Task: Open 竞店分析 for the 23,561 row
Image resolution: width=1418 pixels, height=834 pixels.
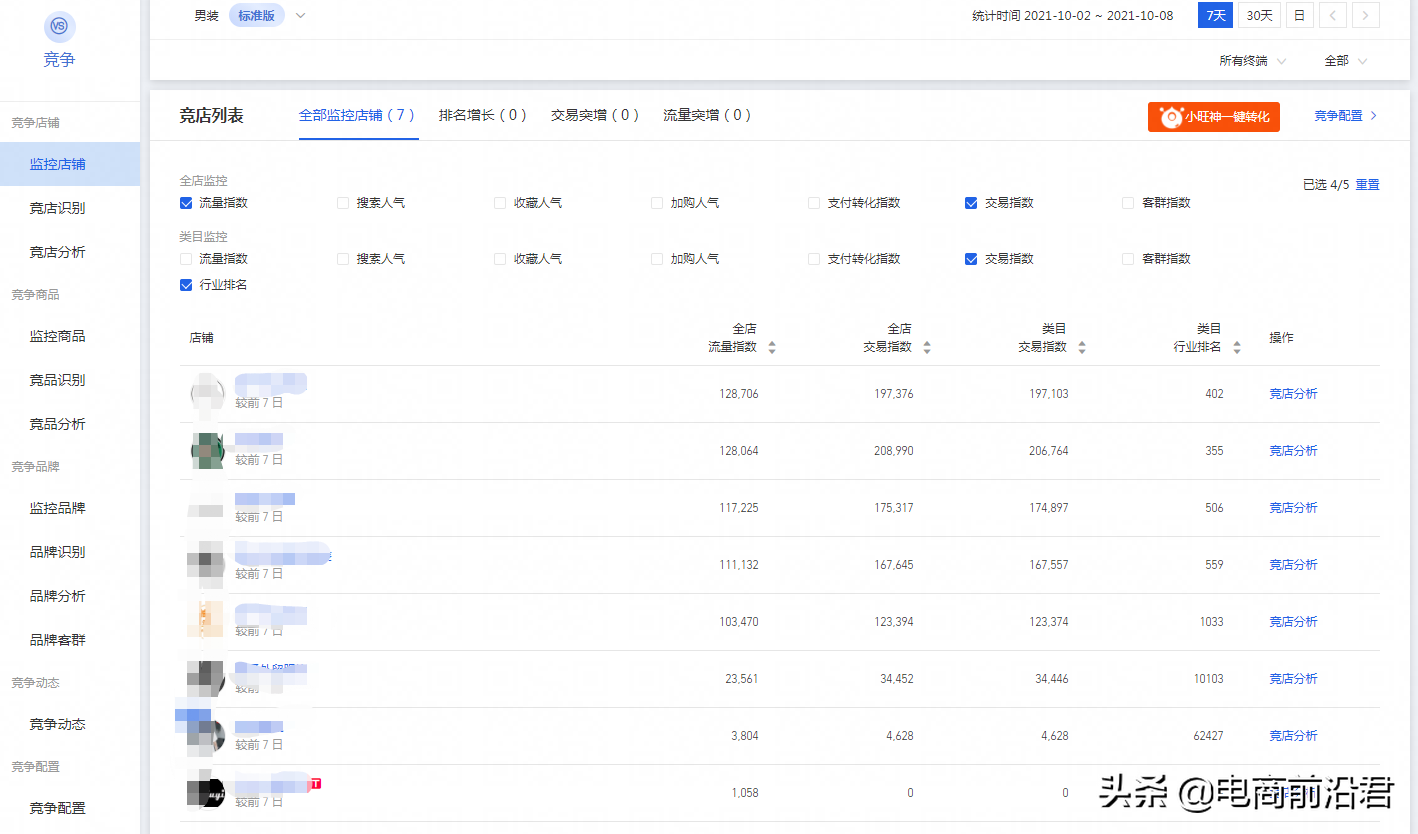Action: (x=1293, y=679)
